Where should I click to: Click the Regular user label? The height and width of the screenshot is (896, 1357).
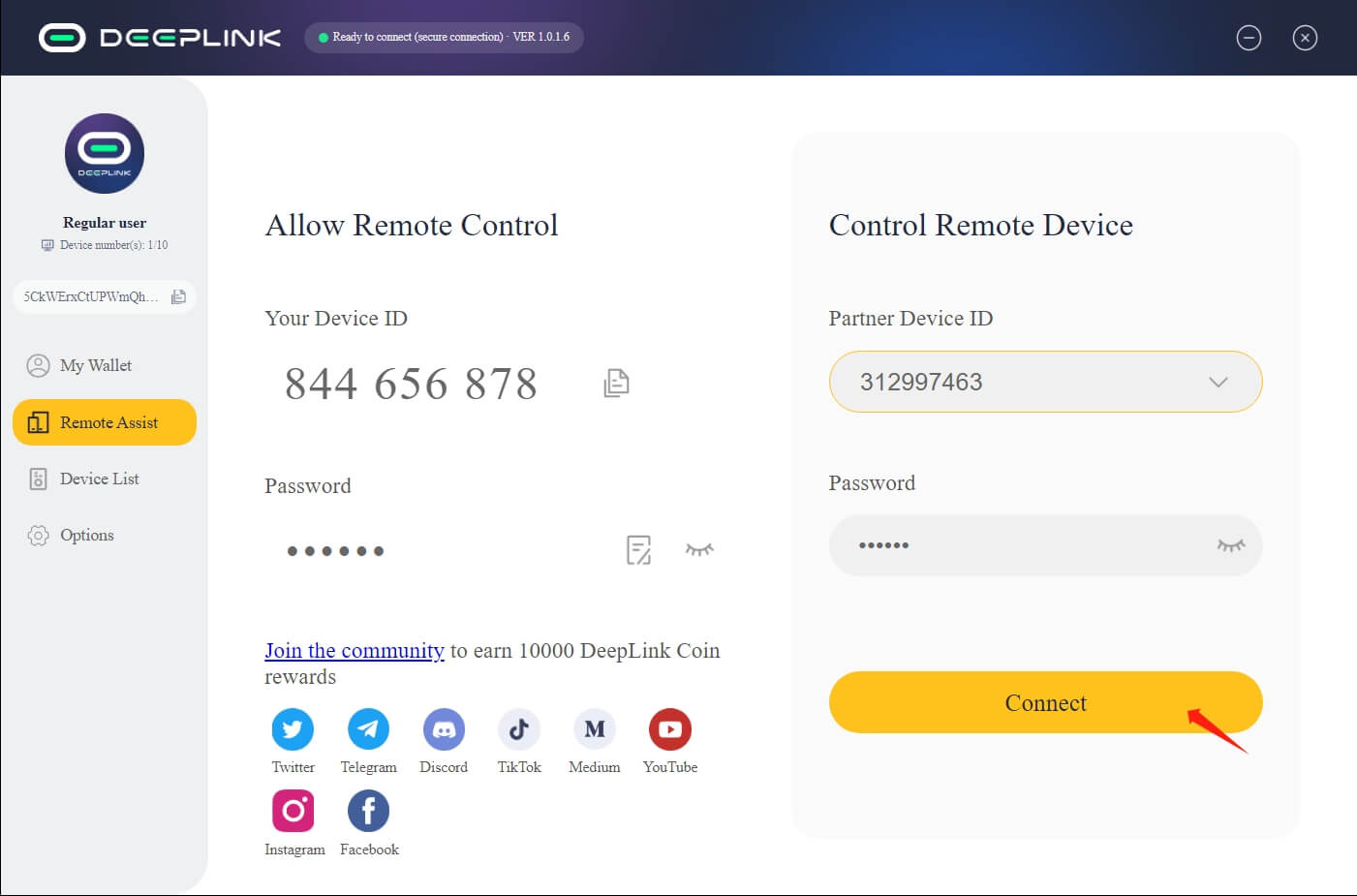105,223
